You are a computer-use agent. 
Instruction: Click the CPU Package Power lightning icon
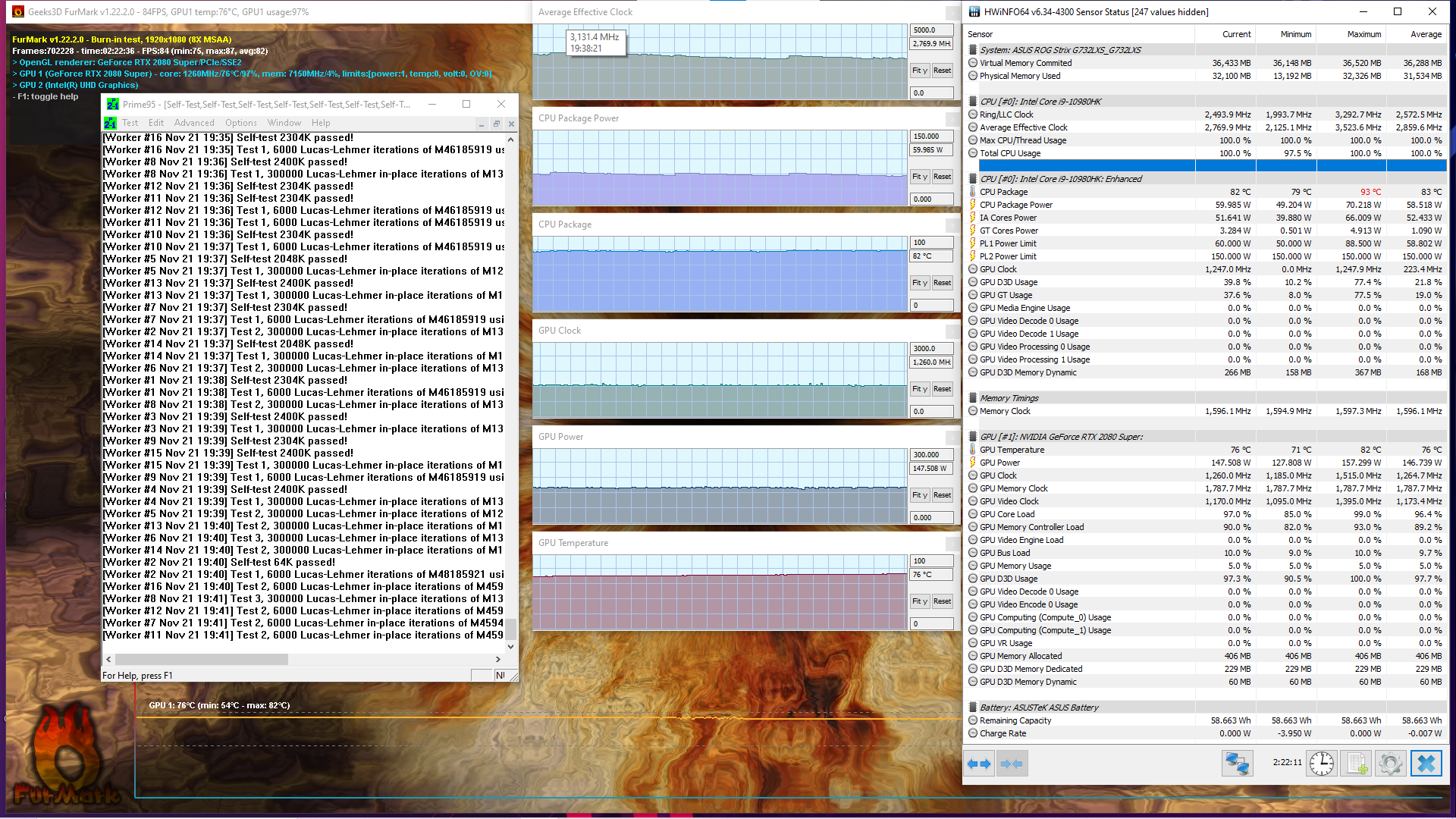[973, 205]
